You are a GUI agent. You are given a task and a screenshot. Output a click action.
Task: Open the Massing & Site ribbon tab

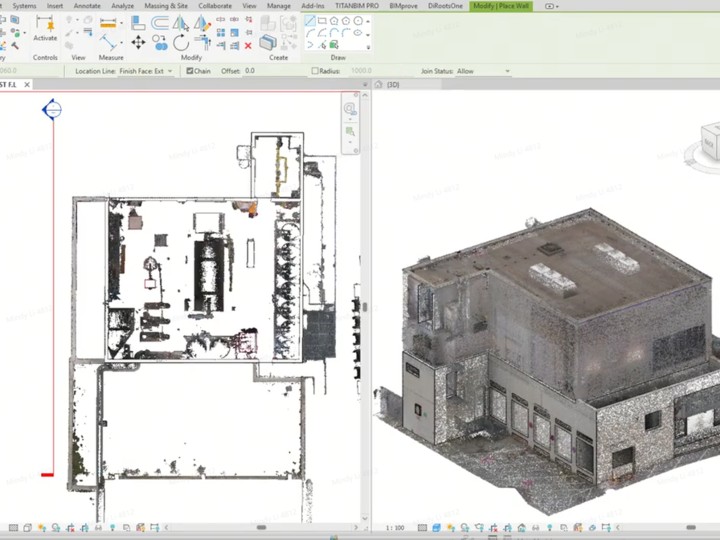[166, 6]
